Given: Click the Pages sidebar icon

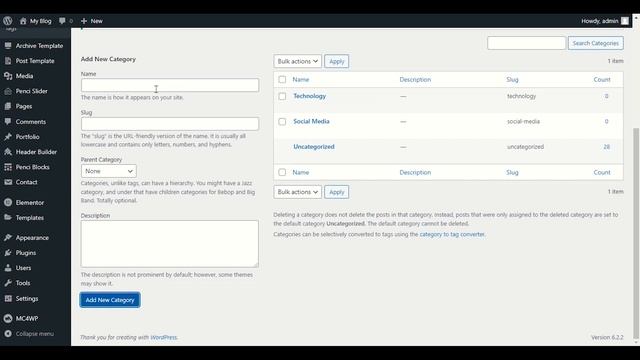Looking at the screenshot, I should click(8, 106).
